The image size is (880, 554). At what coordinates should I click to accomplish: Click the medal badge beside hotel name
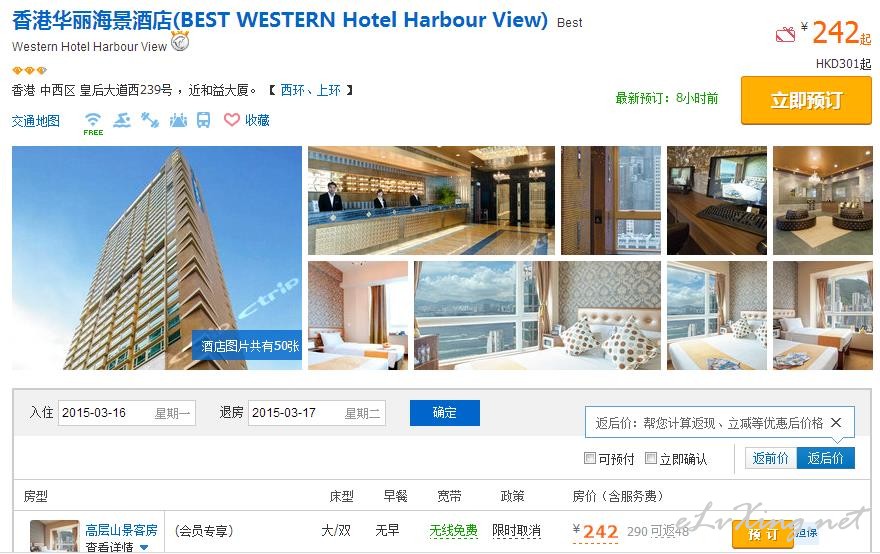click(180, 42)
